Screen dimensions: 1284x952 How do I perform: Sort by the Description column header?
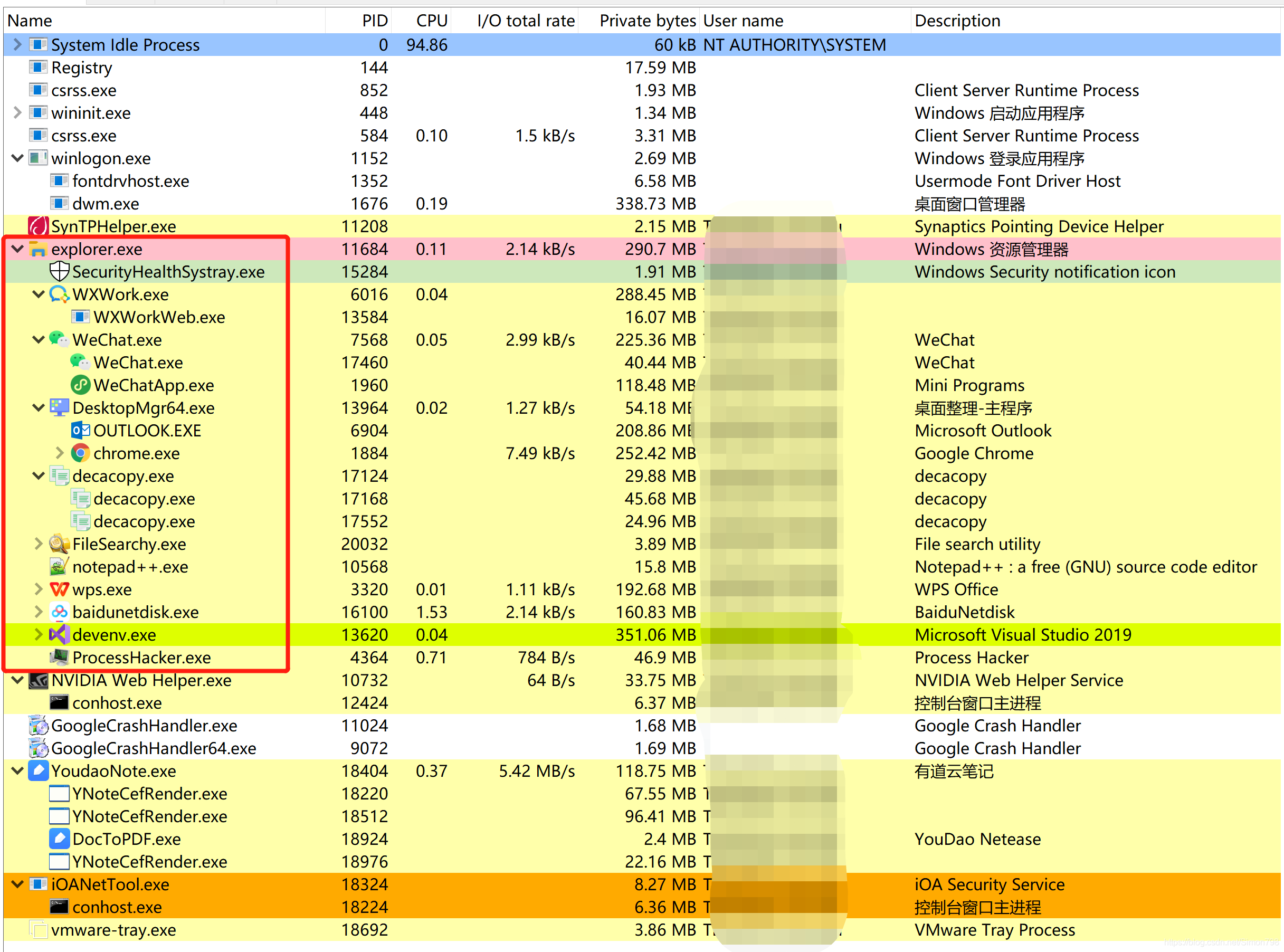click(1096, 21)
